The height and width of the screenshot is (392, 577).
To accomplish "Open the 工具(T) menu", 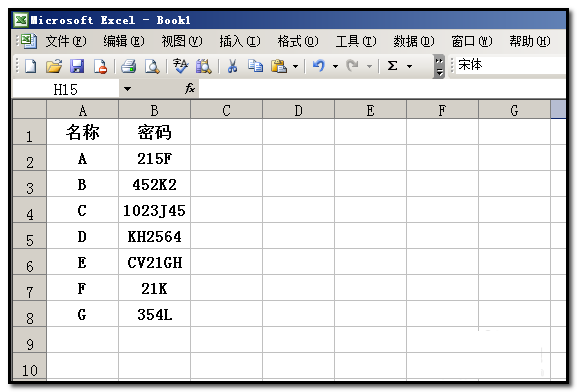I will click(x=356, y=41).
